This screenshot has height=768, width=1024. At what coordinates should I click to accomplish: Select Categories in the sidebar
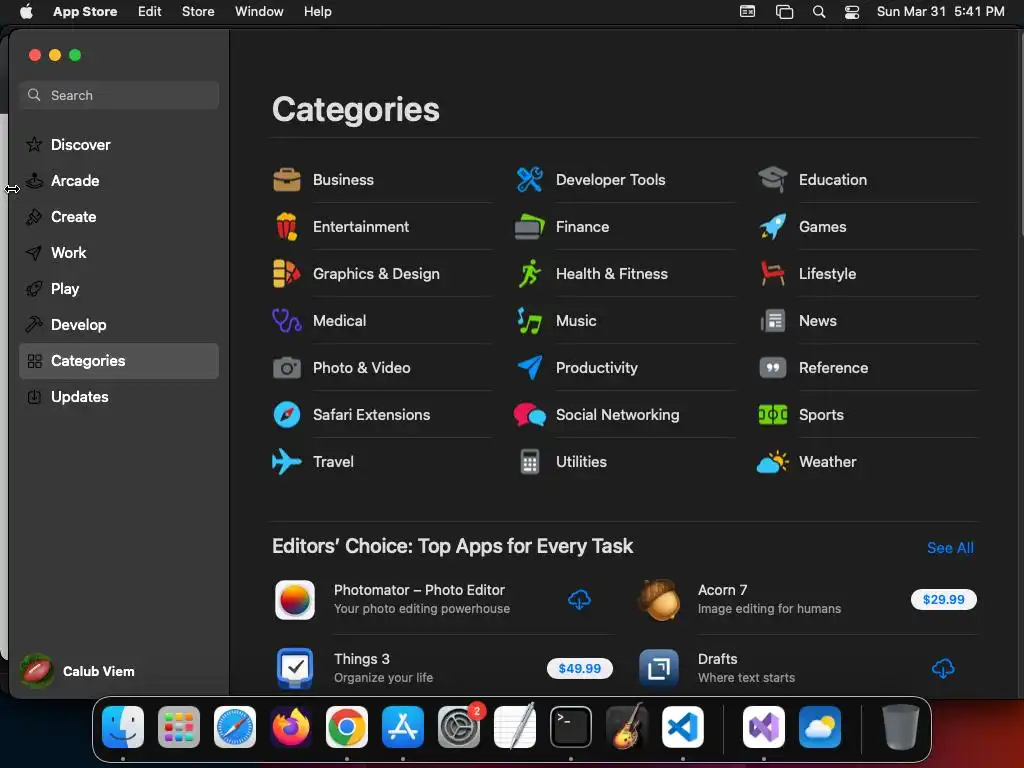coord(119,360)
